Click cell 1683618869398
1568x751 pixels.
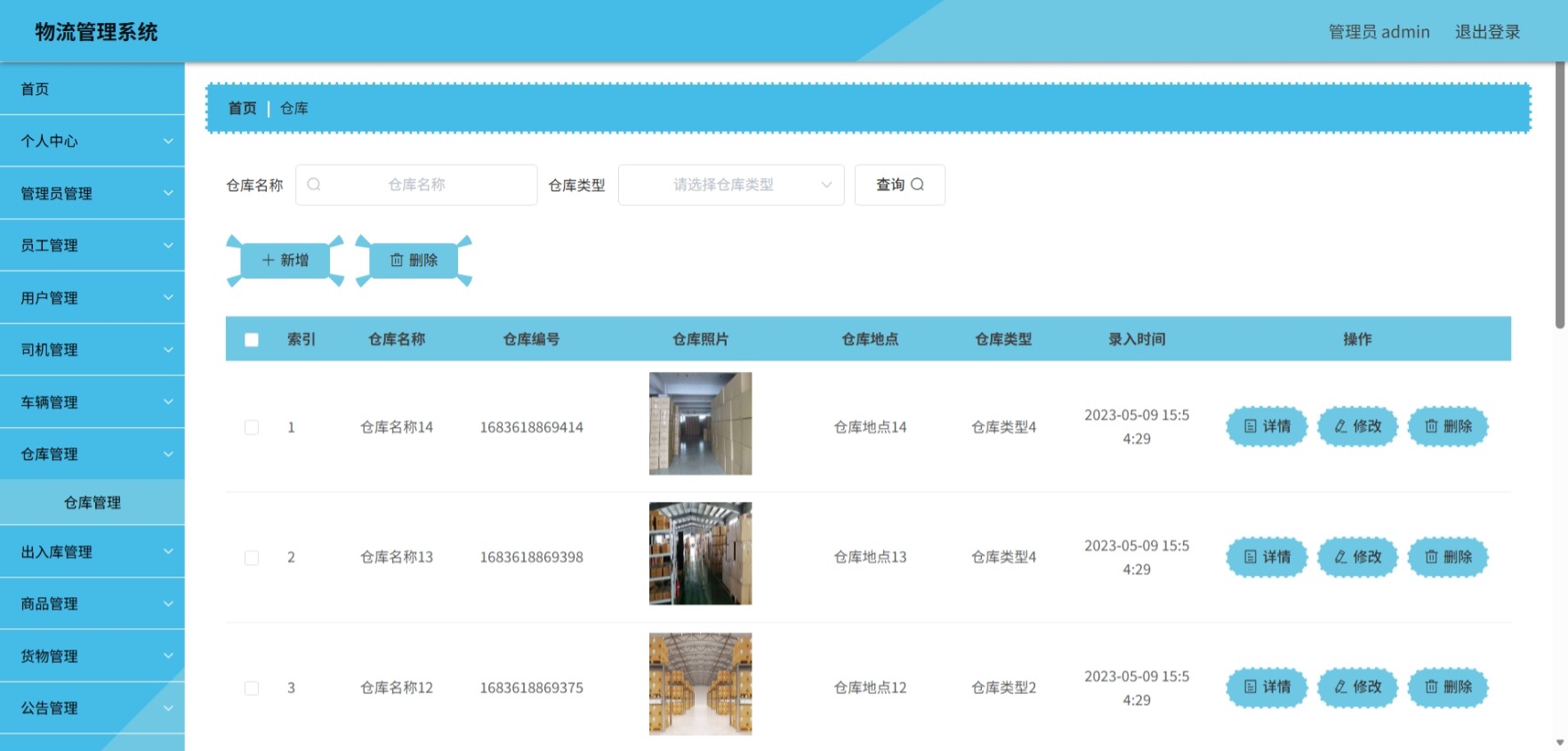tap(532, 557)
